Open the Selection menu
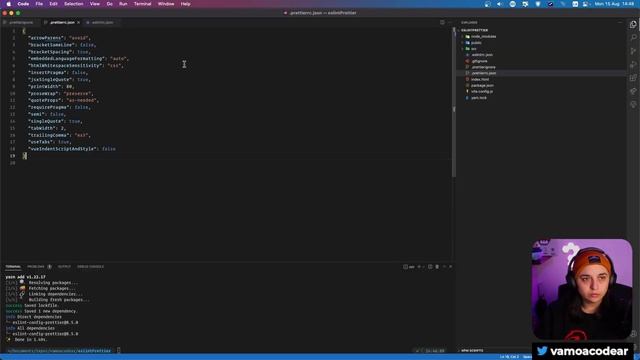The width and height of the screenshot is (640, 360). click(74, 4)
